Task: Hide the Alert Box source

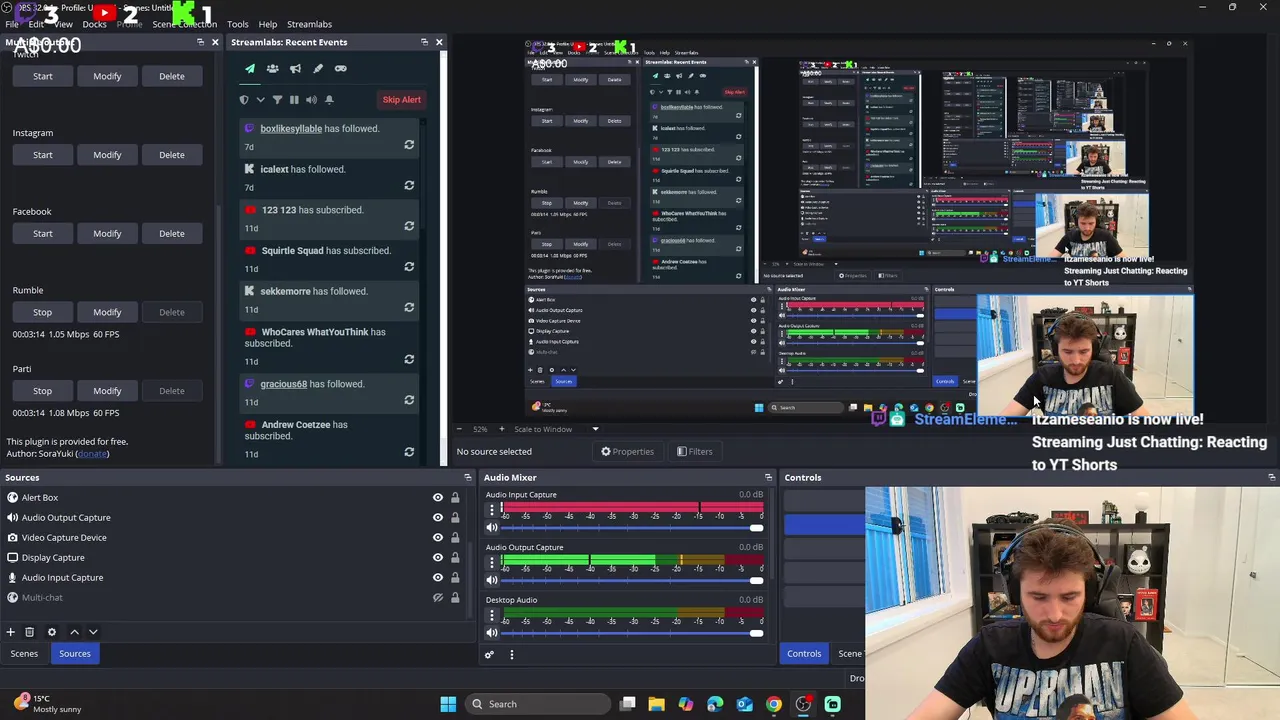Action: tap(437, 497)
